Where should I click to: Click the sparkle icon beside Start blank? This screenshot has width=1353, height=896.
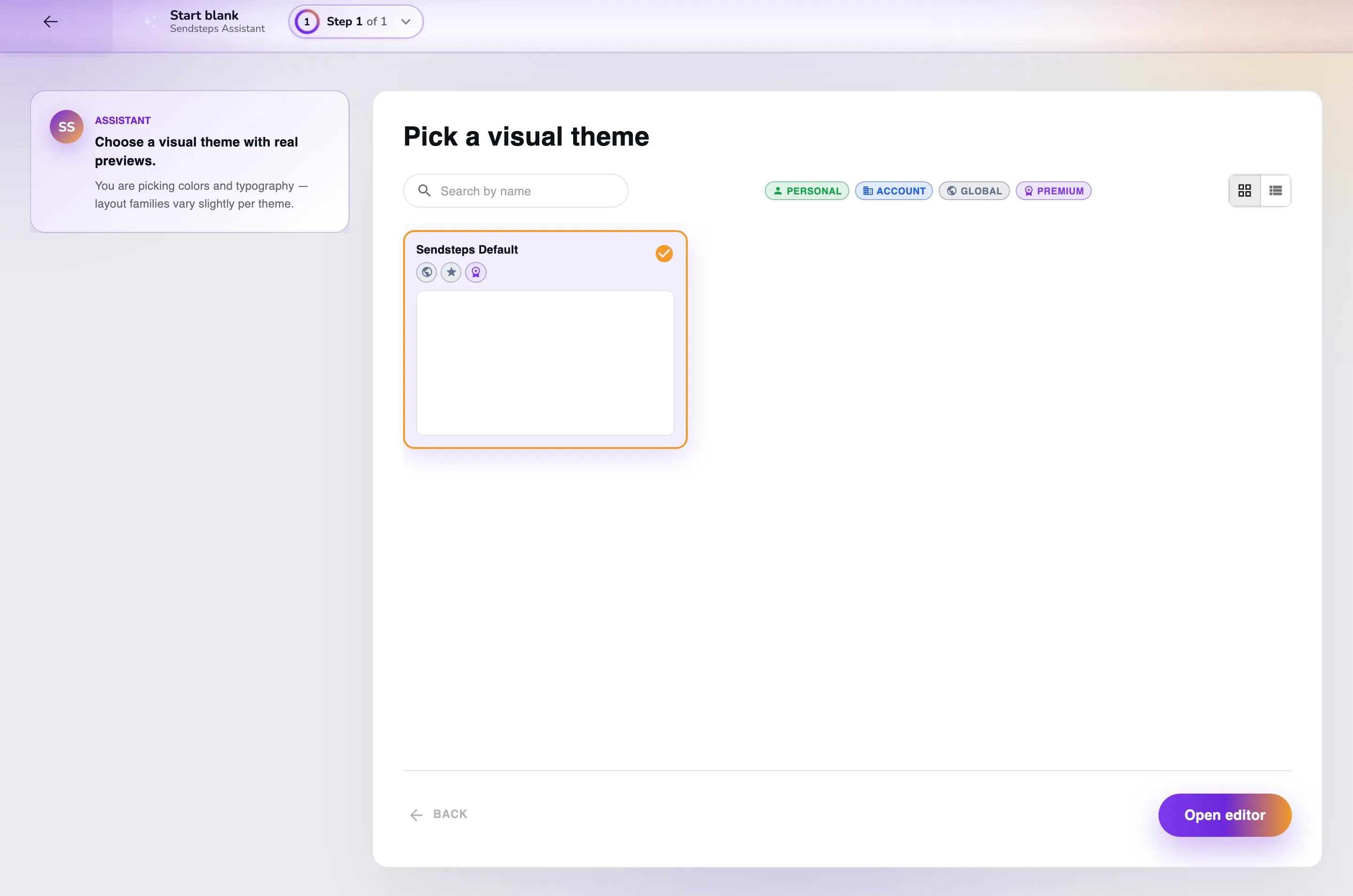149,22
